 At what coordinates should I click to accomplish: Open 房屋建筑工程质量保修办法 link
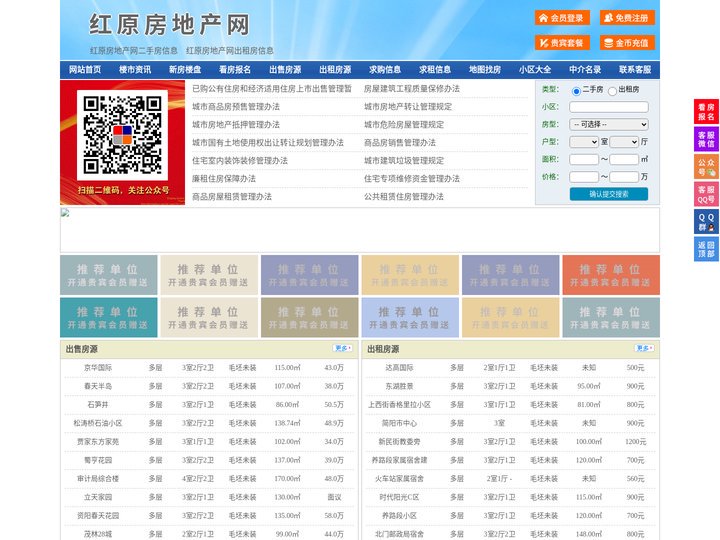pyautogui.click(x=412, y=89)
